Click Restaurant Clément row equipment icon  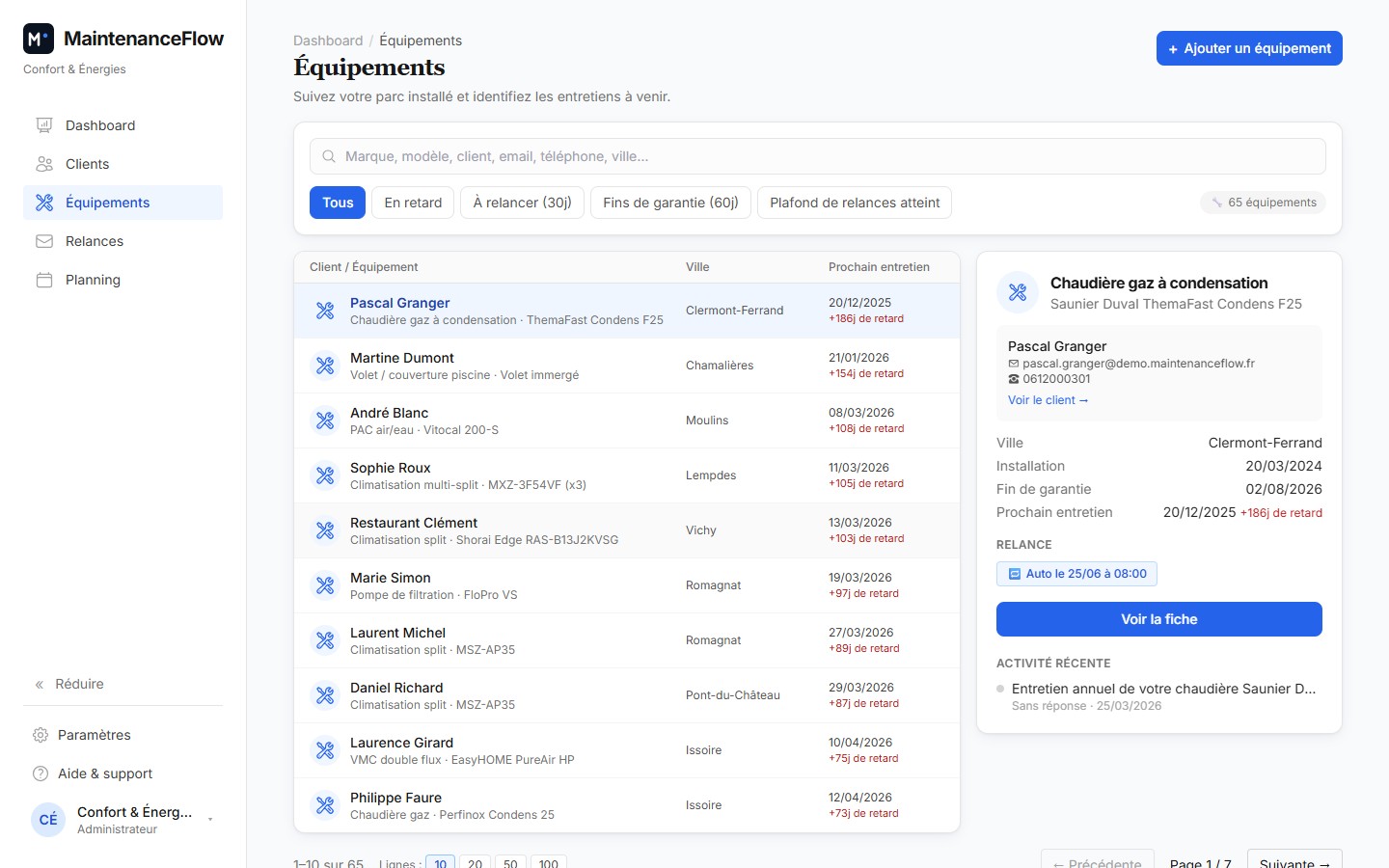coord(325,530)
